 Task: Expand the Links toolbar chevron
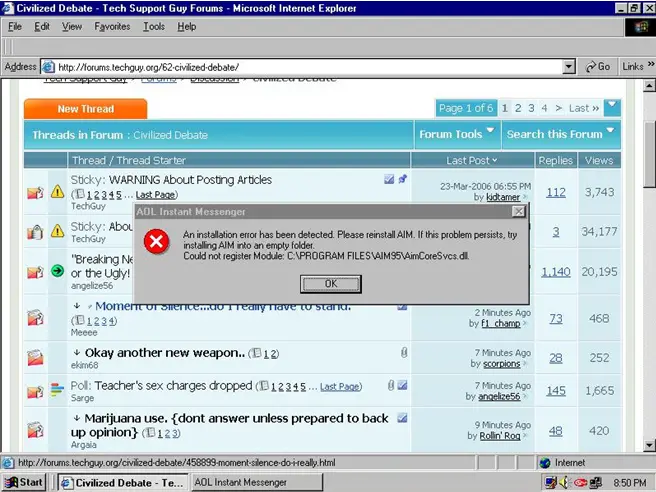click(651, 64)
